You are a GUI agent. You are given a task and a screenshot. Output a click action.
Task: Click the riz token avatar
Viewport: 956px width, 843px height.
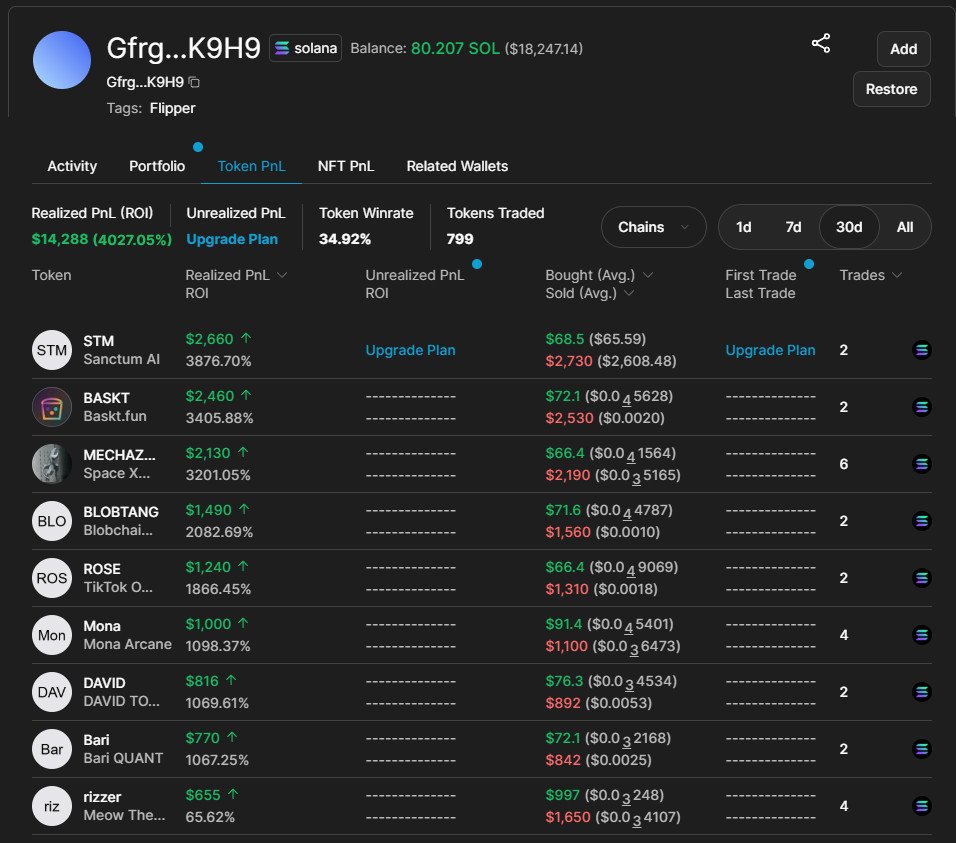[52, 806]
